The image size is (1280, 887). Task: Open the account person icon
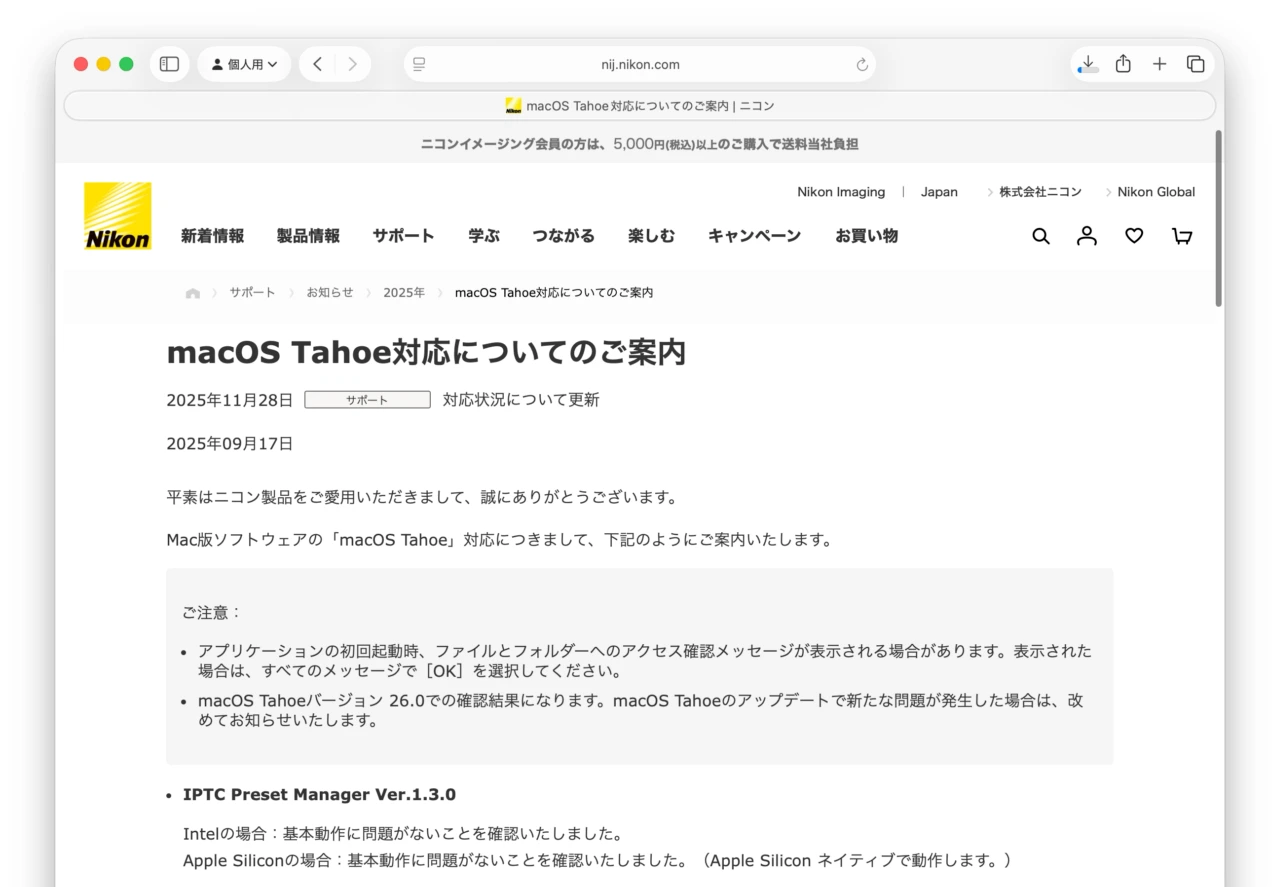coord(1086,236)
